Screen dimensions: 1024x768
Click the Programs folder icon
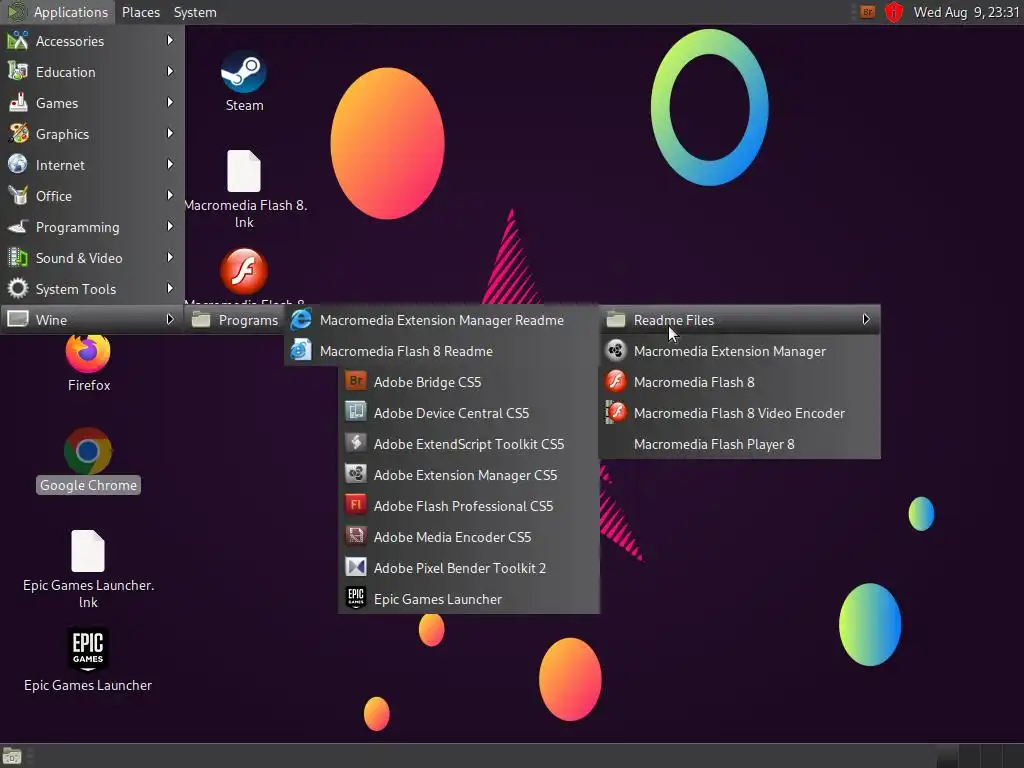pos(201,319)
